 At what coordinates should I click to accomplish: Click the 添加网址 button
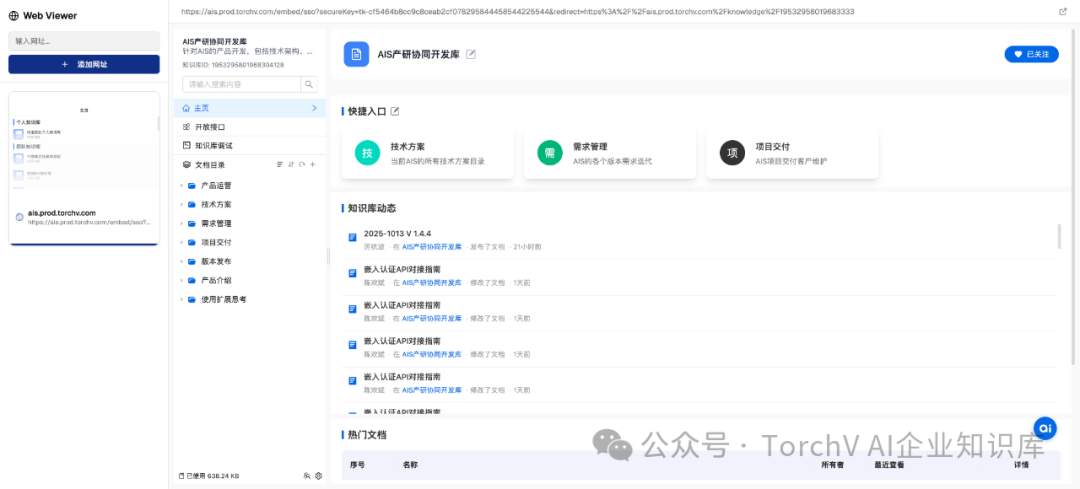point(84,64)
